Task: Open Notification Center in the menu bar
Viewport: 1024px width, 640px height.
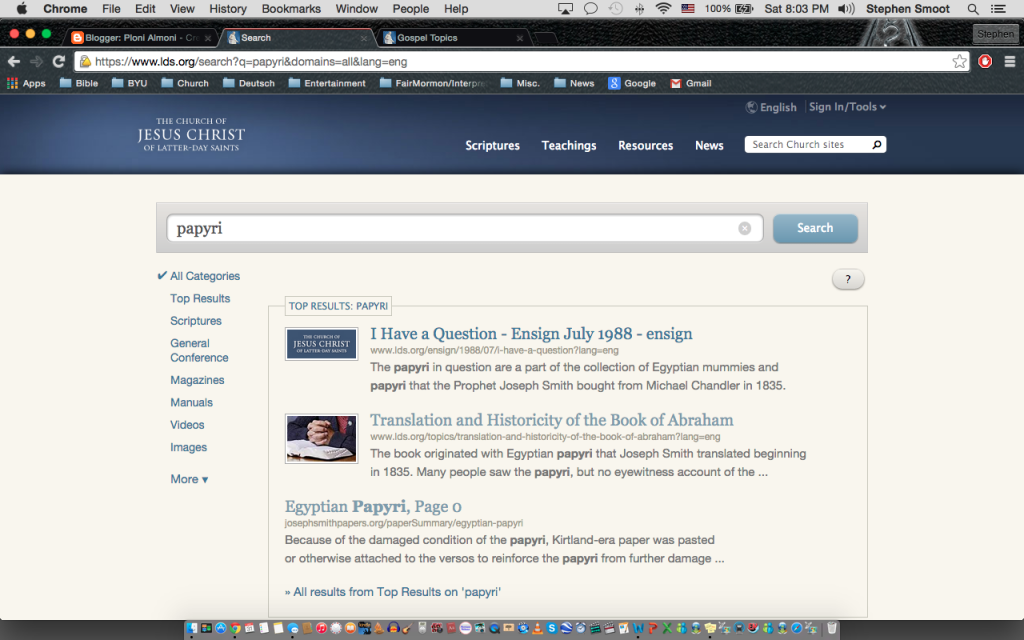Action: 998,9
